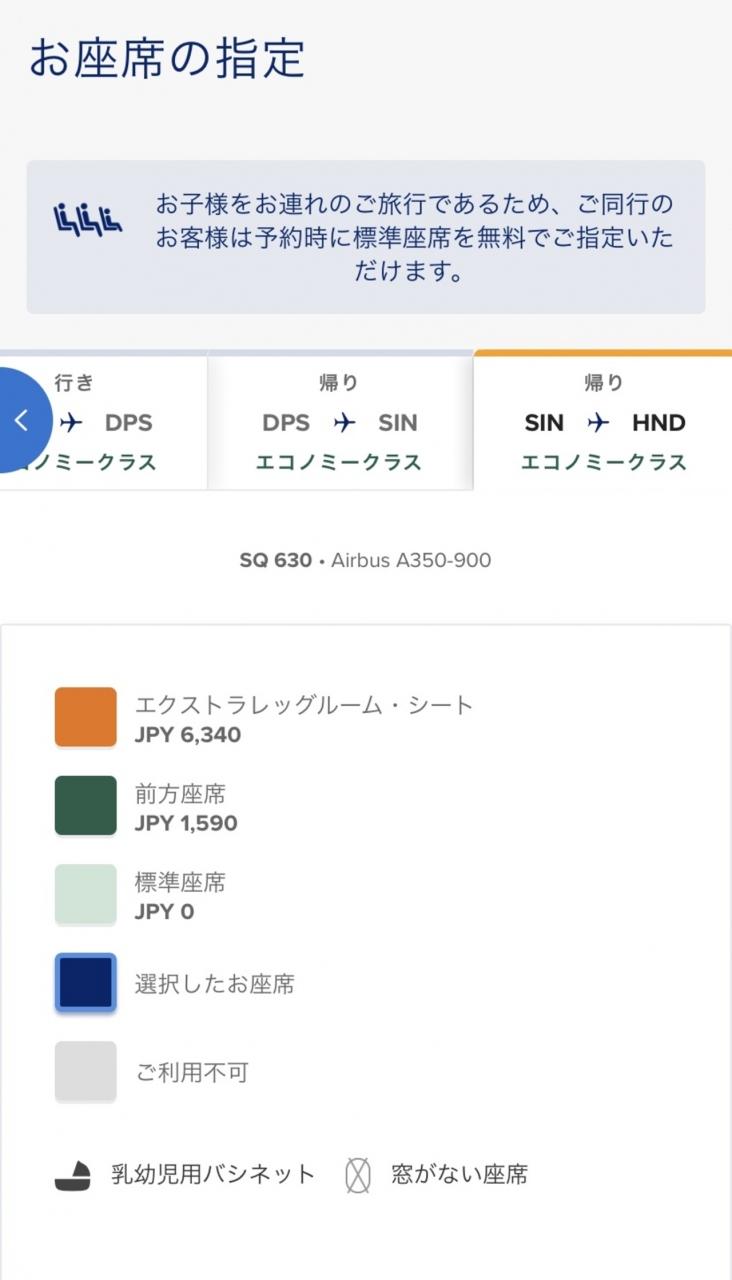Click the orange extra legroom seat swatch

(x=85, y=717)
